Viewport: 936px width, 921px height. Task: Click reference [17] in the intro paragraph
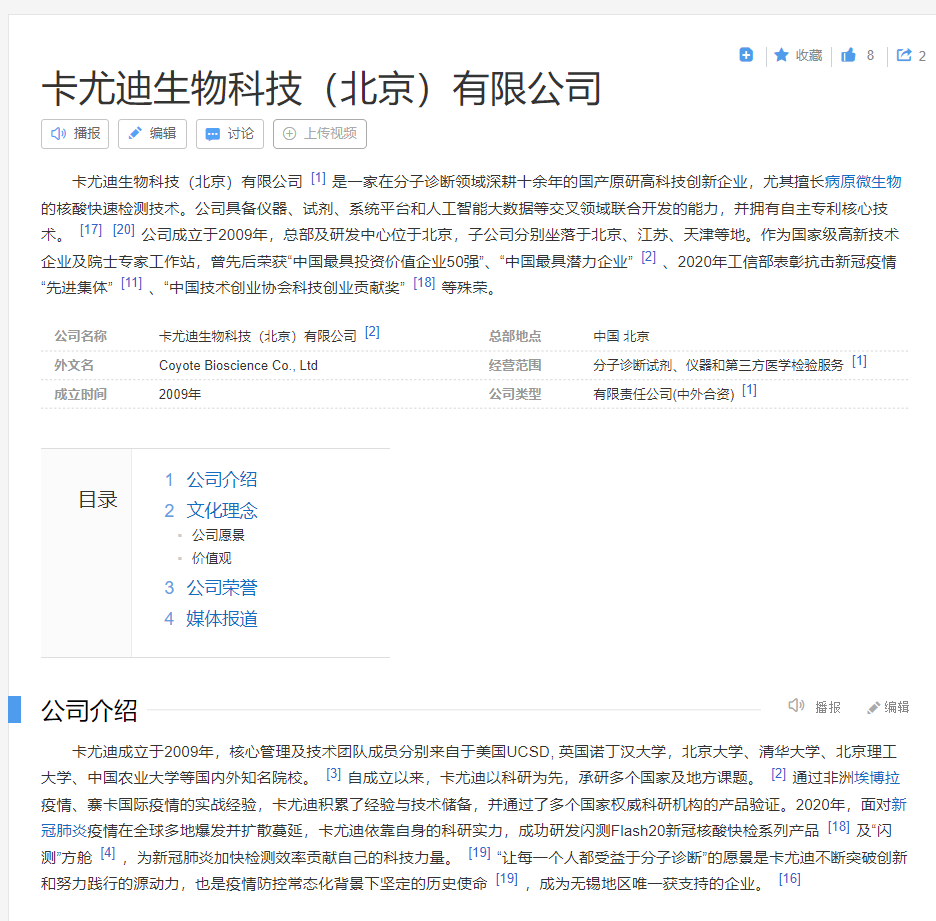(91, 230)
